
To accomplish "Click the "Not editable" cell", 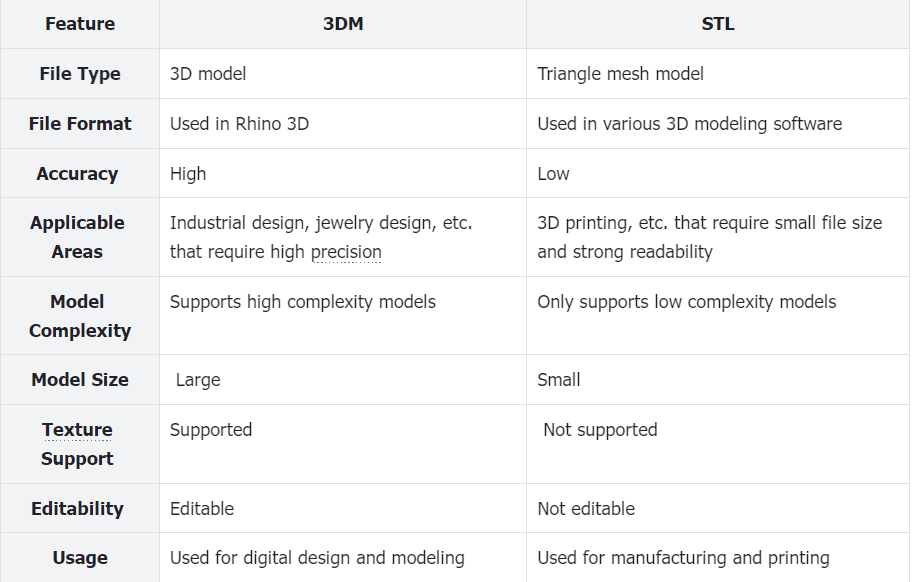I will coord(717,508).
